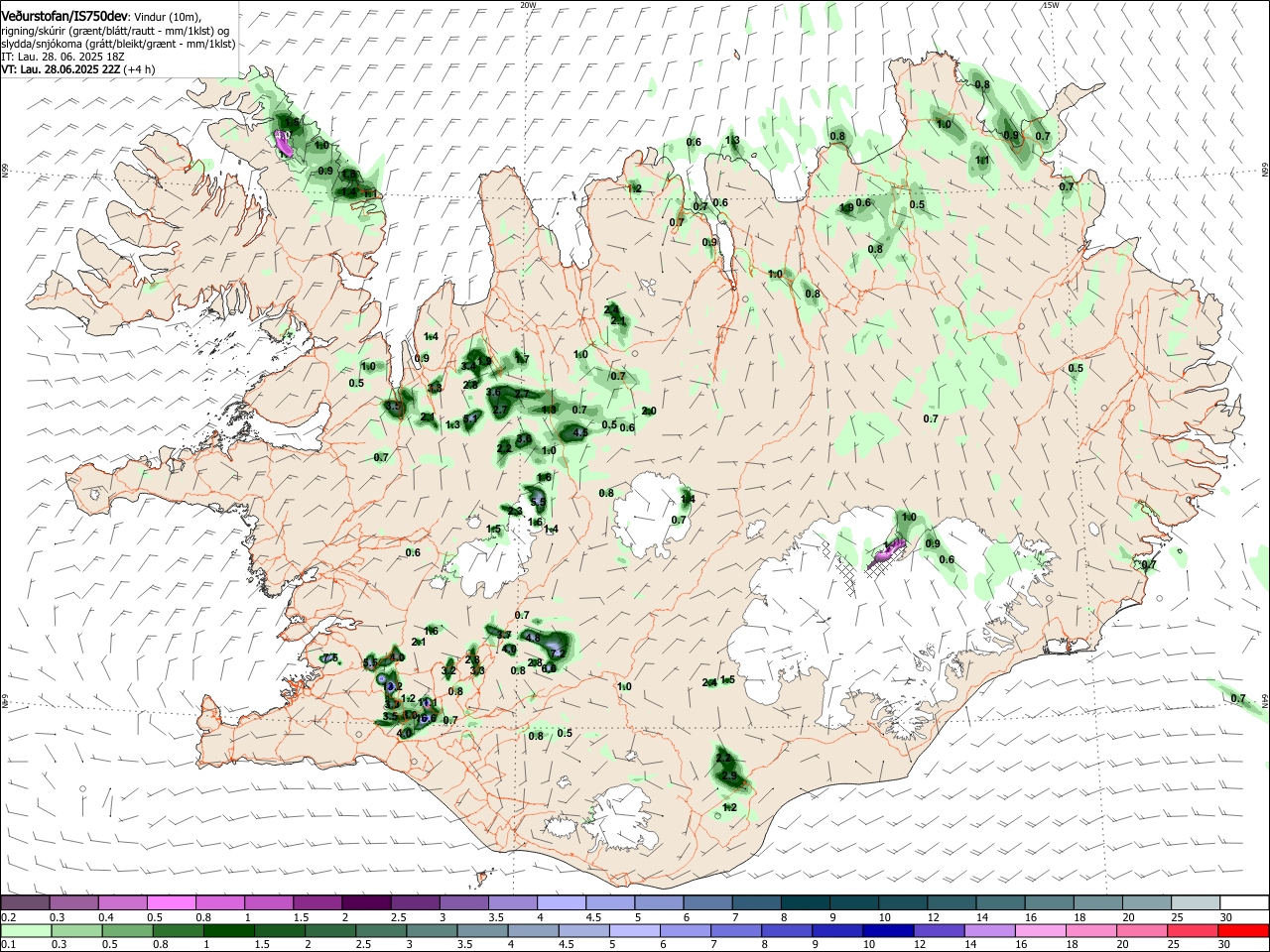This screenshot has width=1270, height=952.
Task: Click the 0.4 label in the upper legend
Action: pyautogui.click(x=106, y=917)
